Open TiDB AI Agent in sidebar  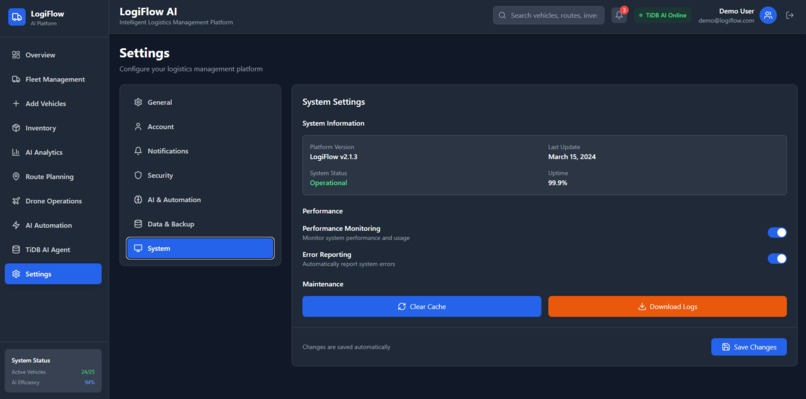click(53, 249)
